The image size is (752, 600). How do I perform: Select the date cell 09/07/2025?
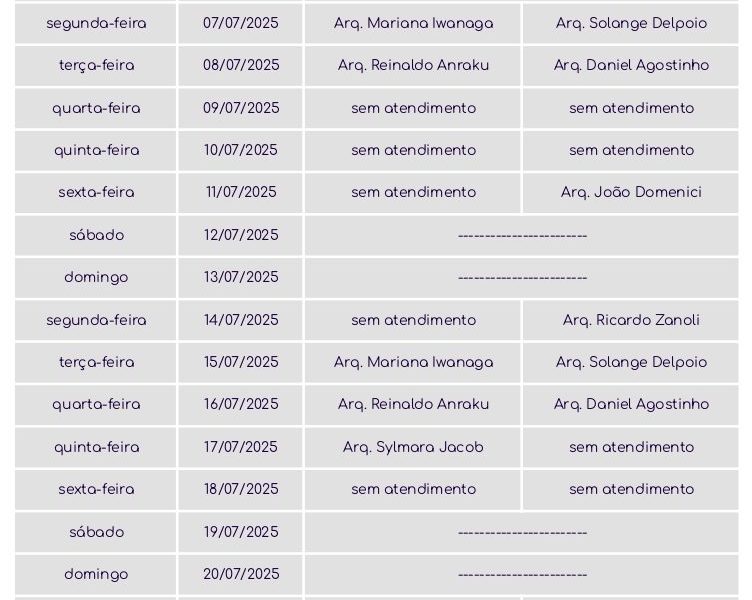[x=240, y=108]
